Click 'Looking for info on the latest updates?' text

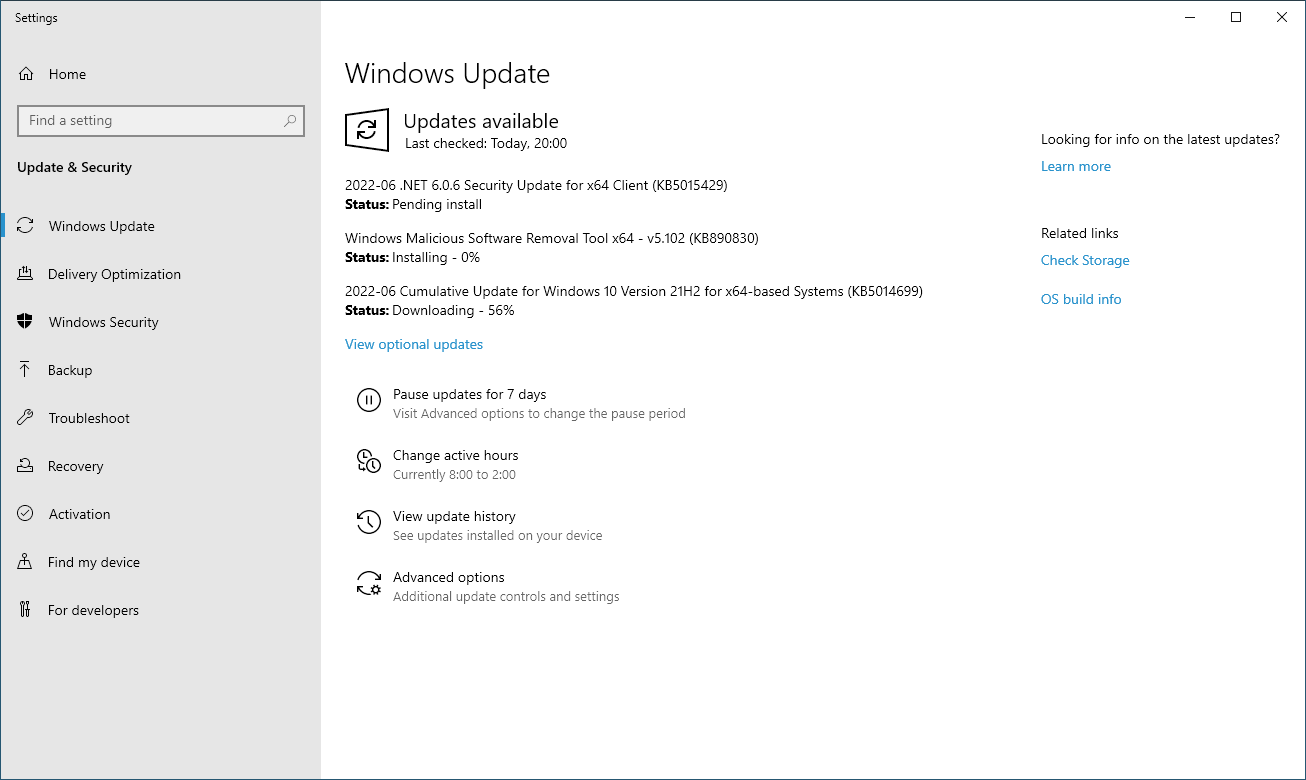point(1160,139)
